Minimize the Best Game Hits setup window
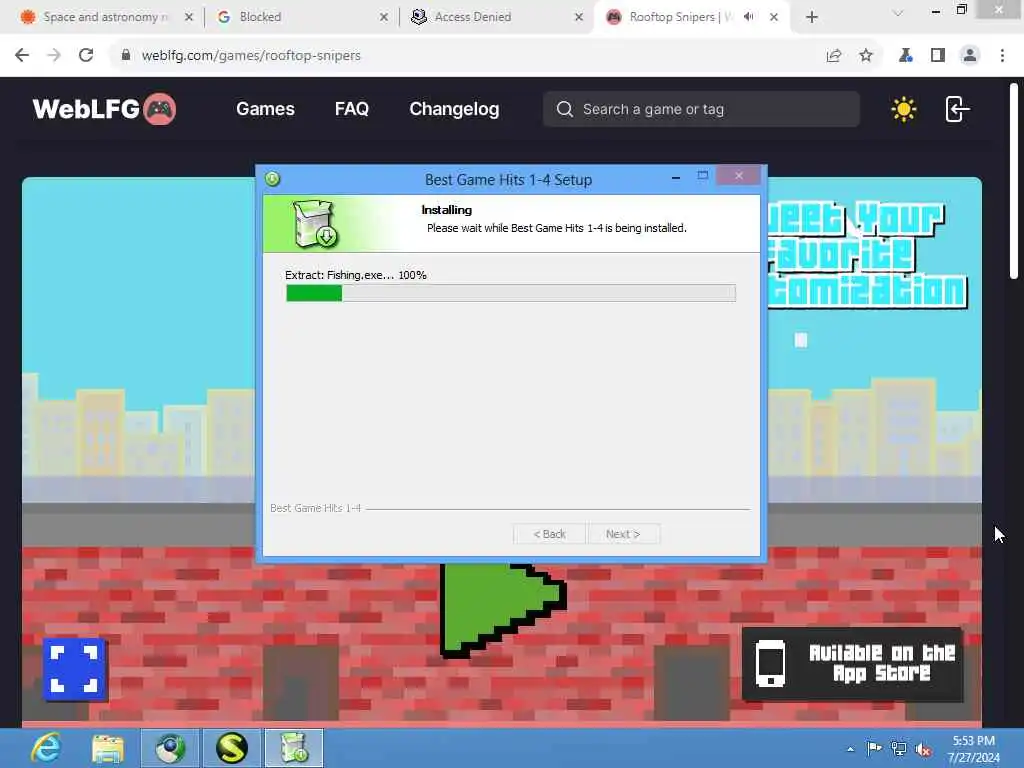The height and width of the screenshot is (768, 1024). pos(676,177)
